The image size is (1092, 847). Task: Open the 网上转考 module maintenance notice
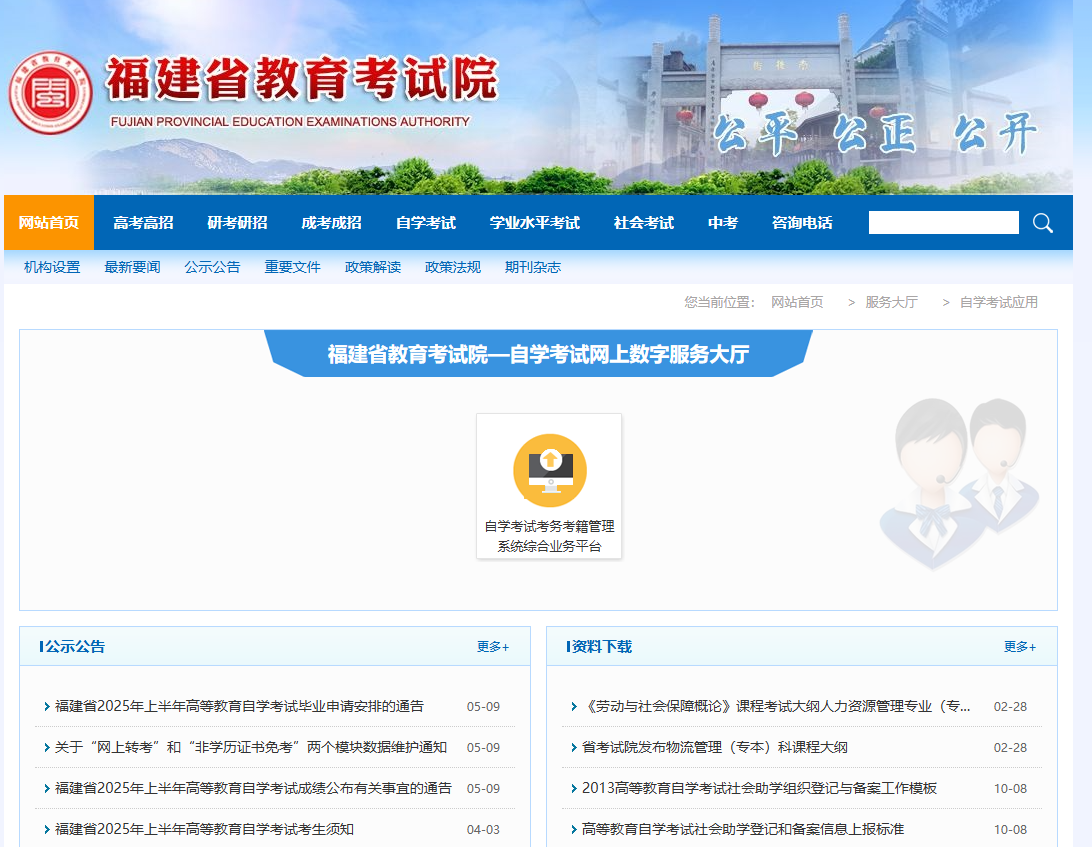tap(250, 747)
